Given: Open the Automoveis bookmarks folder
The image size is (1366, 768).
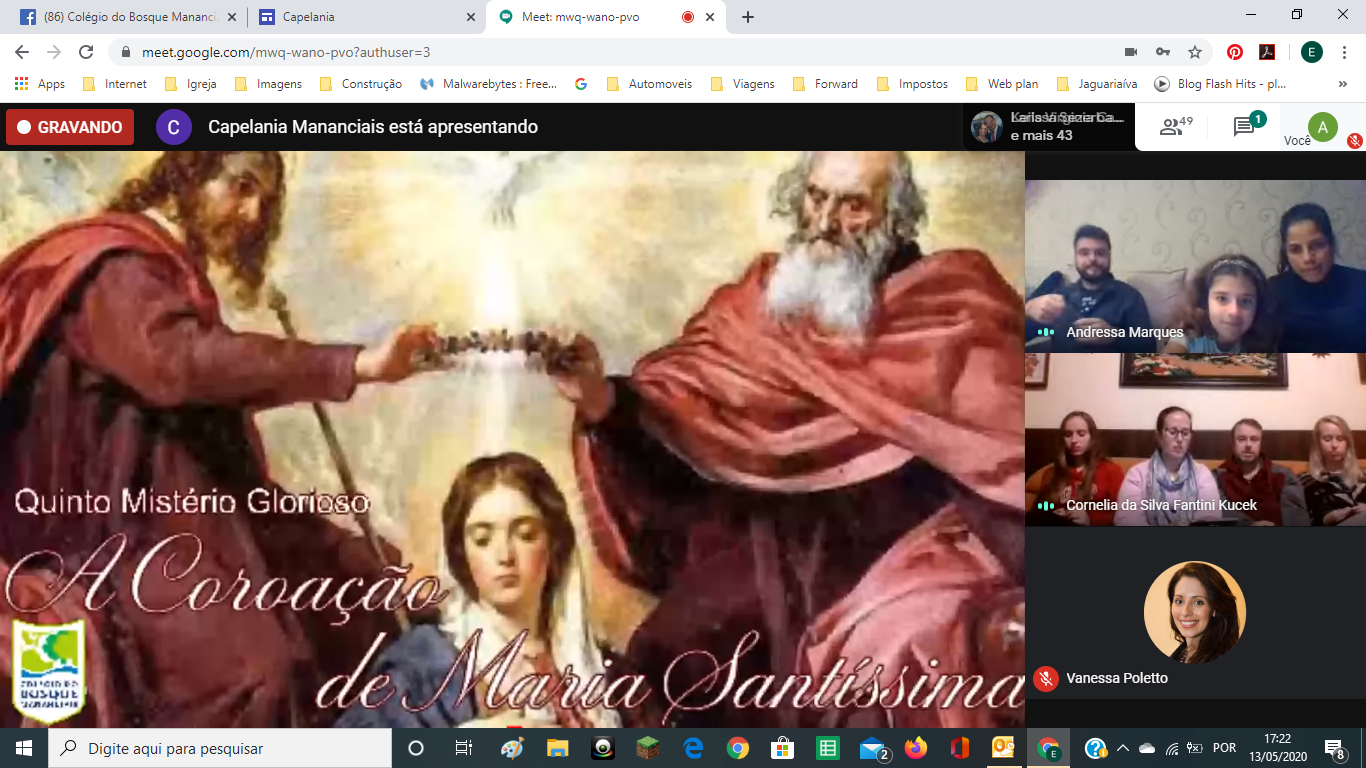Looking at the screenshot, I should coord(649,84).
